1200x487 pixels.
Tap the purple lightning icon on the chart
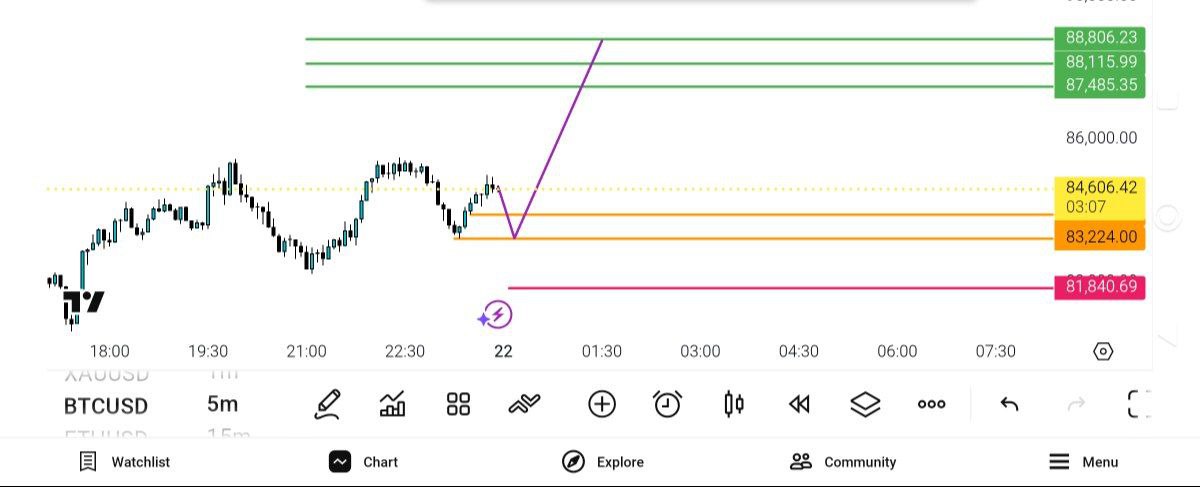[496, 316]
